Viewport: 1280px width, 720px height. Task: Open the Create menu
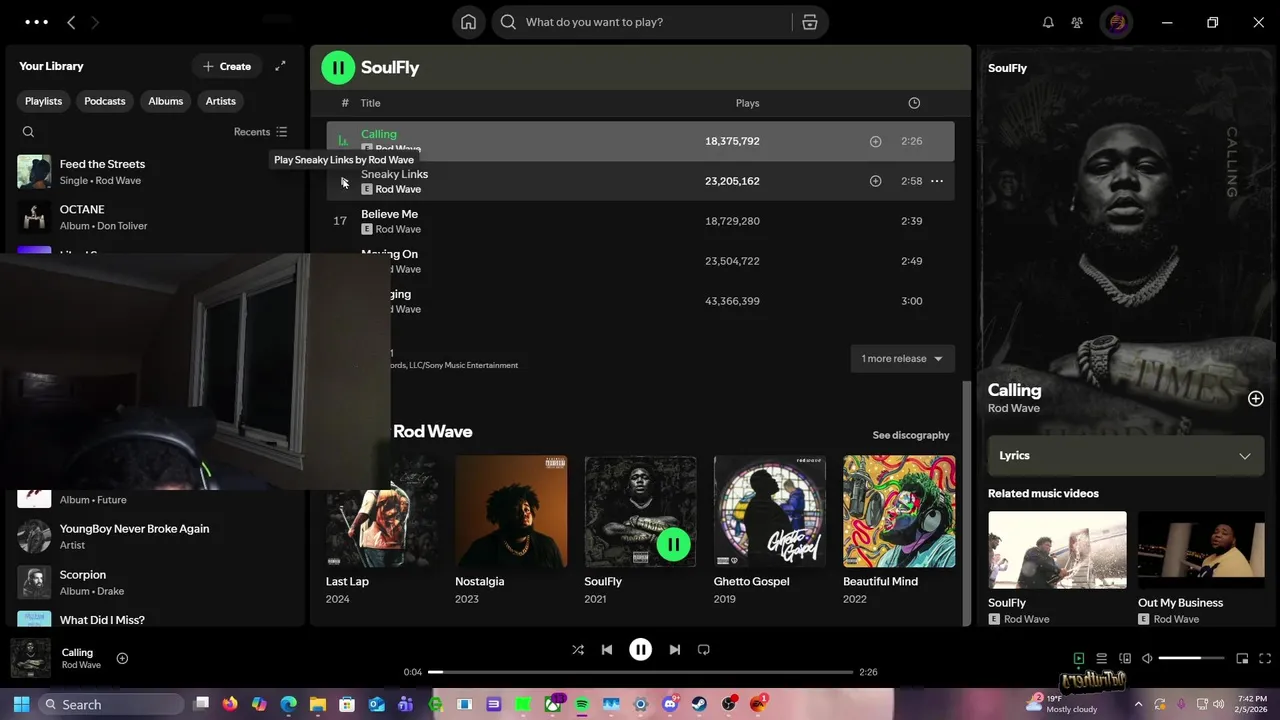point(227,66)
